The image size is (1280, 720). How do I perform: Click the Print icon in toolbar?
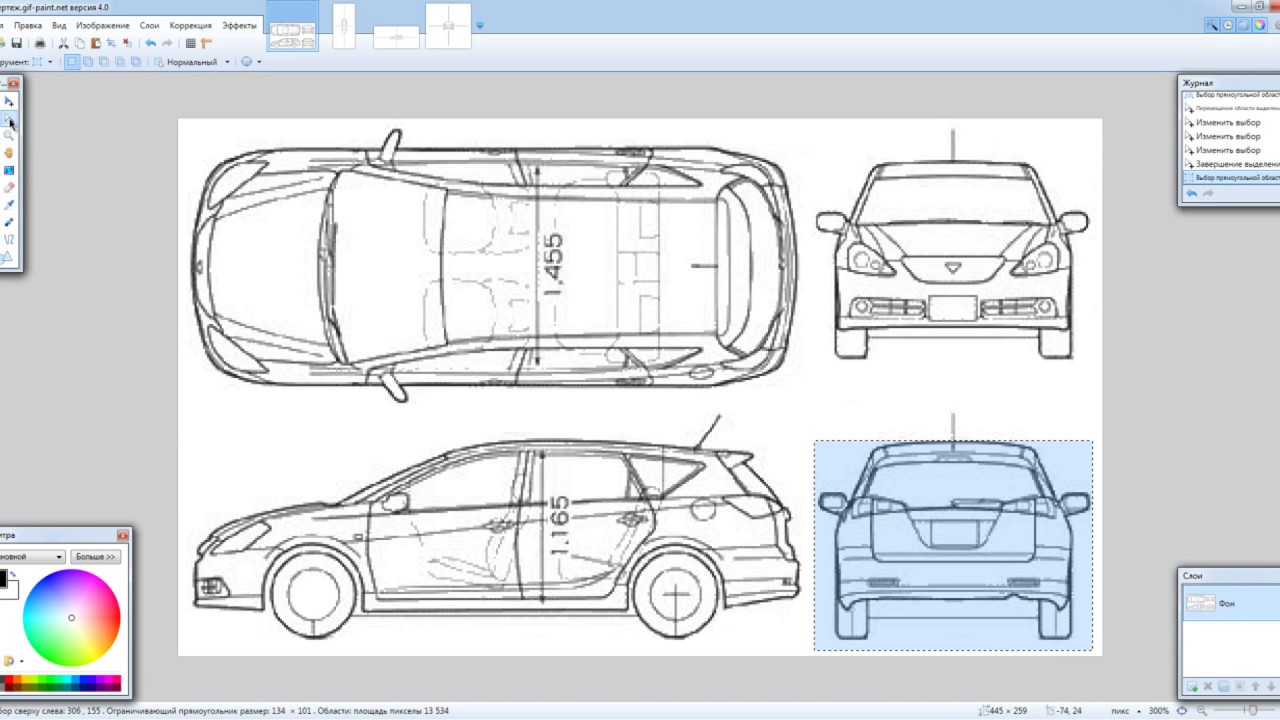(x=40, y=43)
